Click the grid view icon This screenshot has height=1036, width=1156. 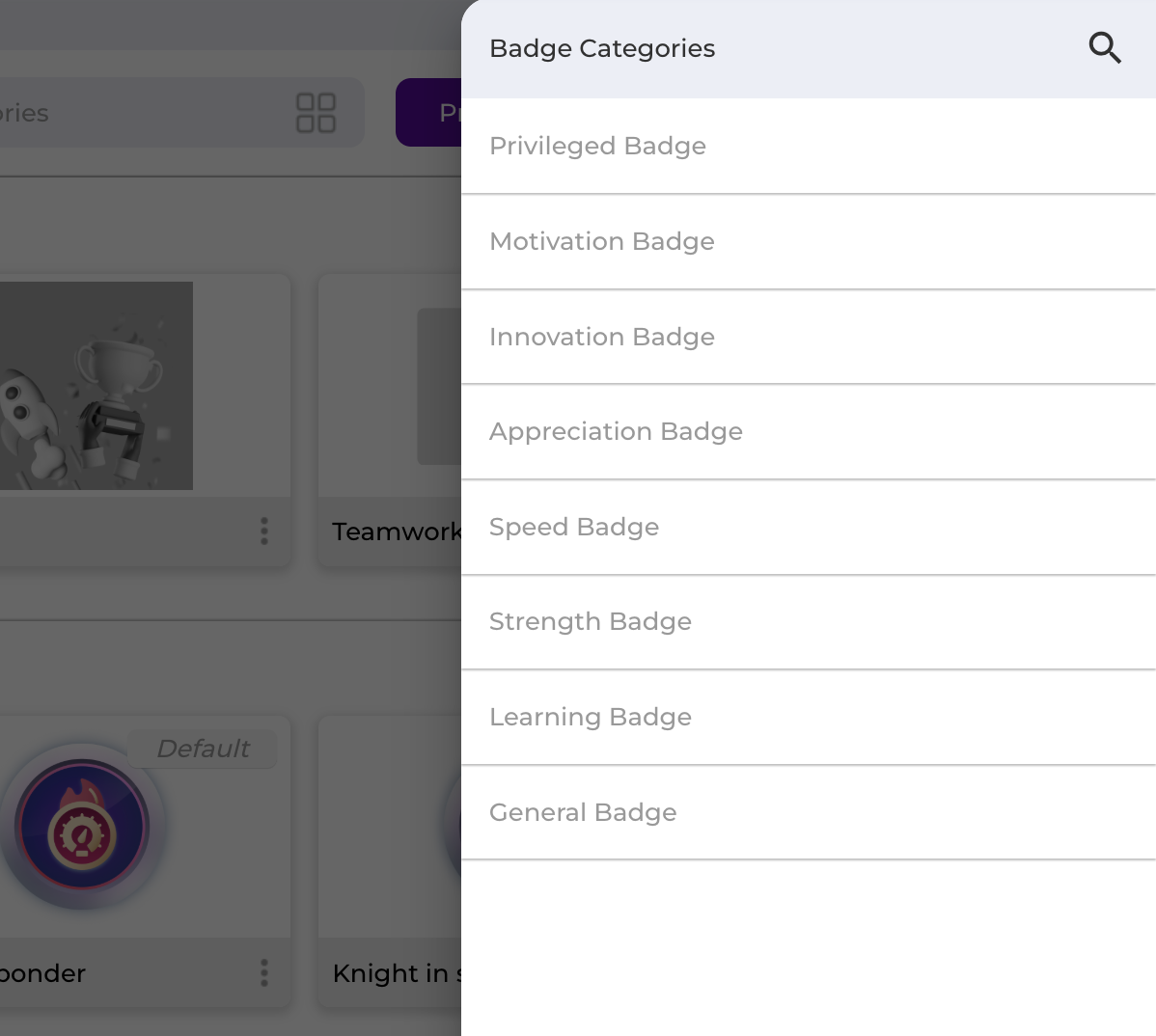[x=316, y=113]
